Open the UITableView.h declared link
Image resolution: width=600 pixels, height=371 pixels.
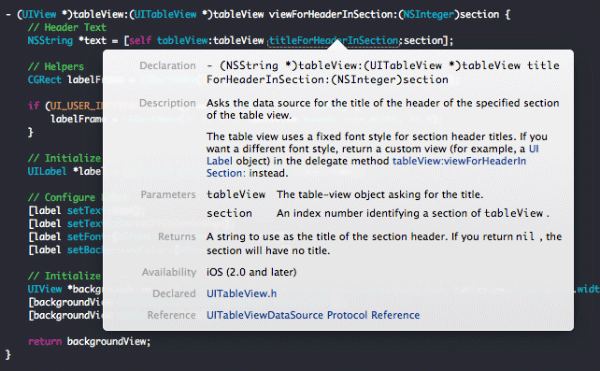(x=241, y=294)
